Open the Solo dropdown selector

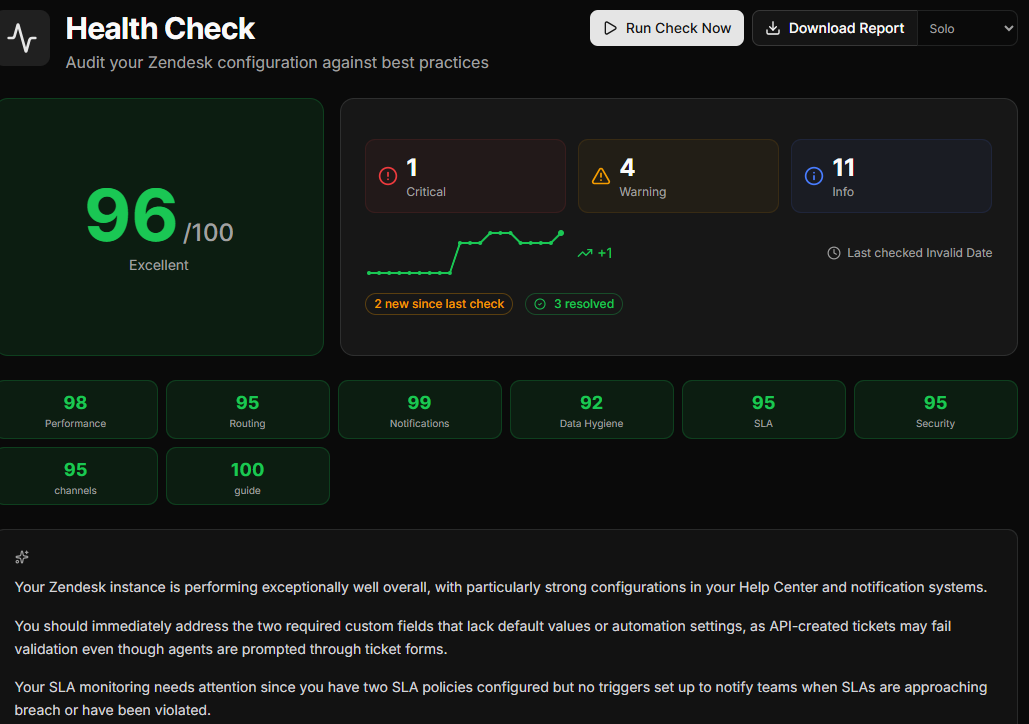[967, 28]
